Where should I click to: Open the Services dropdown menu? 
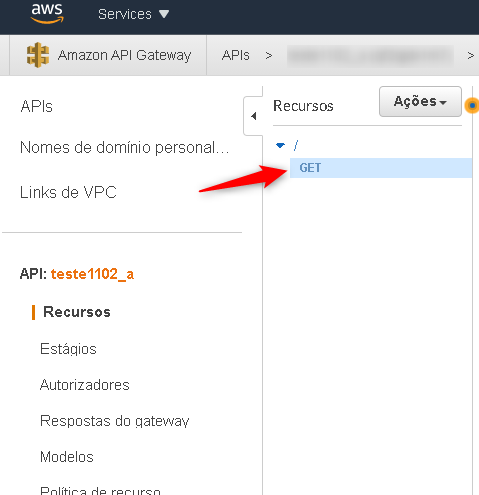[x=133, y=14]
